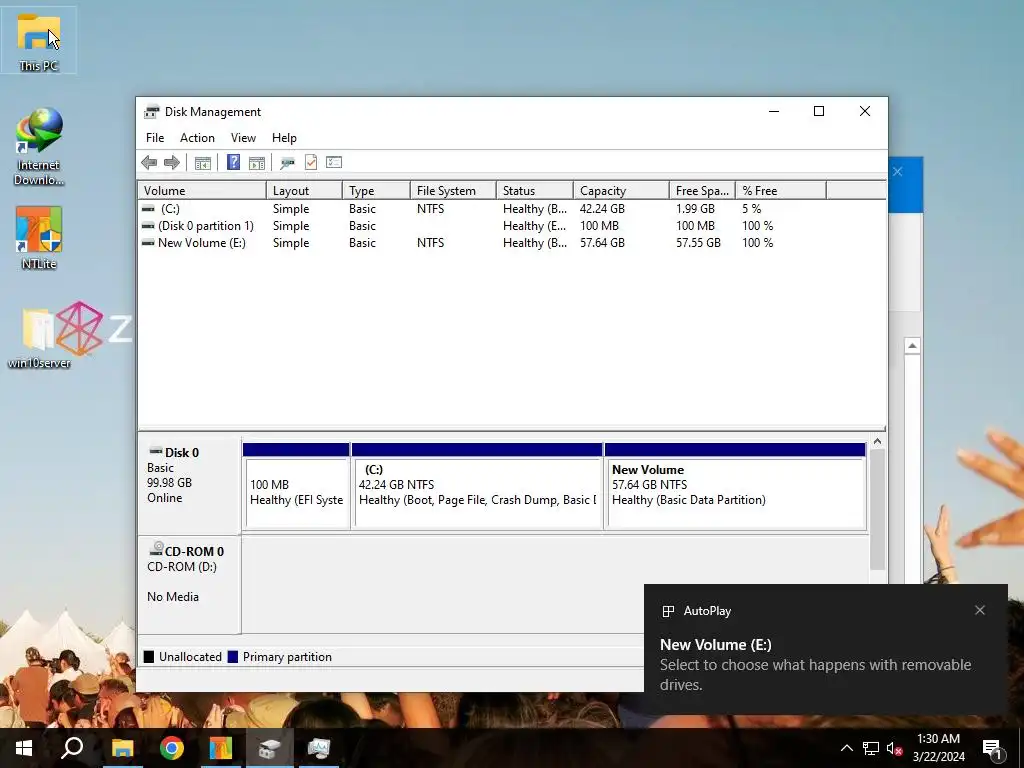Click the 57.55 GB free space cell
Viewport: 1024px width, 768px height.
(698, 243)
